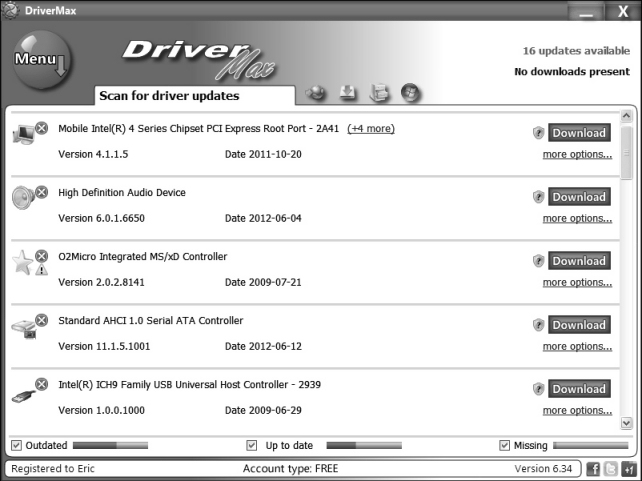
Task: Download the Intel Chipset PCI Express Root Port driver
Action: tap(579, 133)
